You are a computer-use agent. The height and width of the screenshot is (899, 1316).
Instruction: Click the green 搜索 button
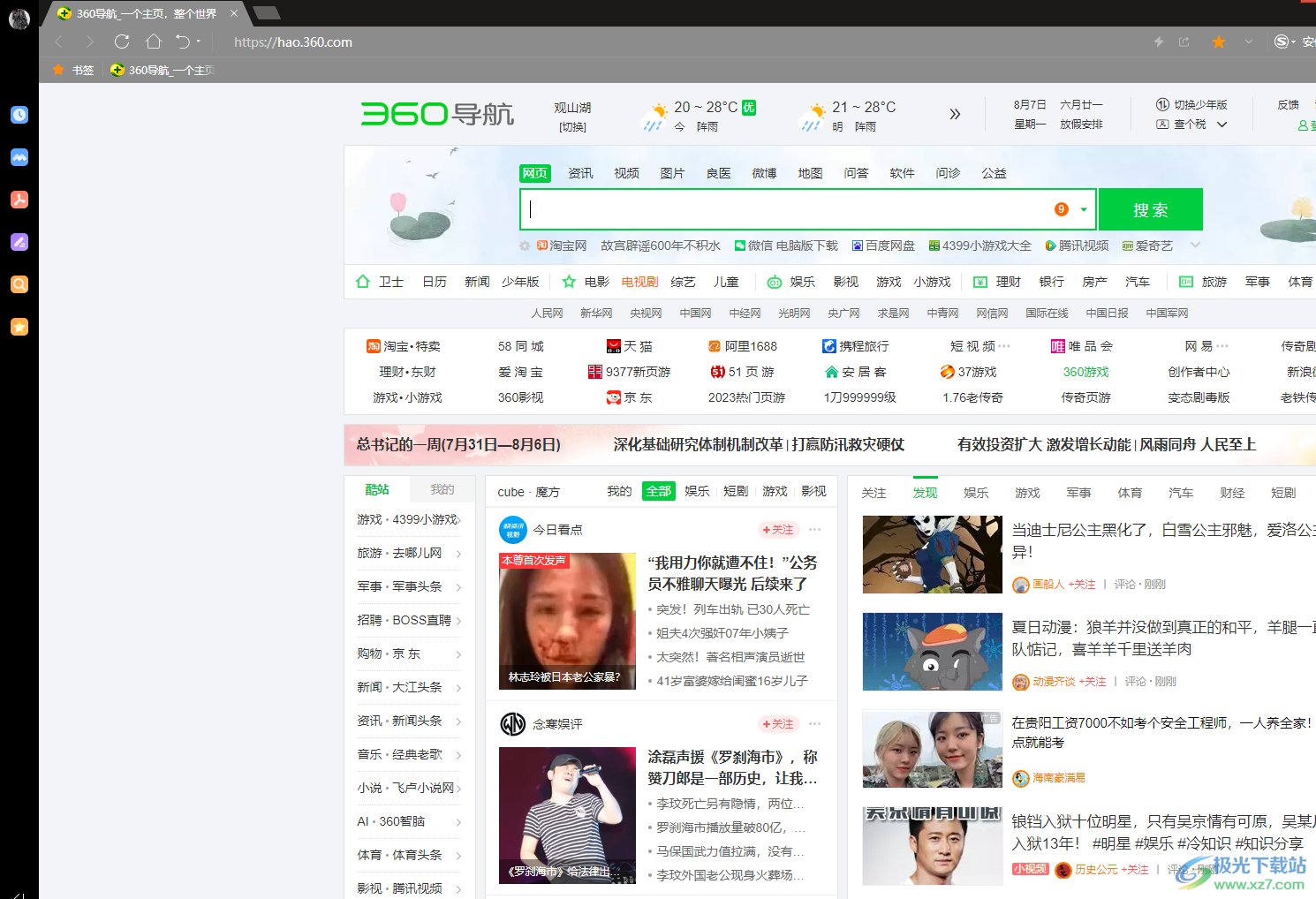pos(1150,210)
